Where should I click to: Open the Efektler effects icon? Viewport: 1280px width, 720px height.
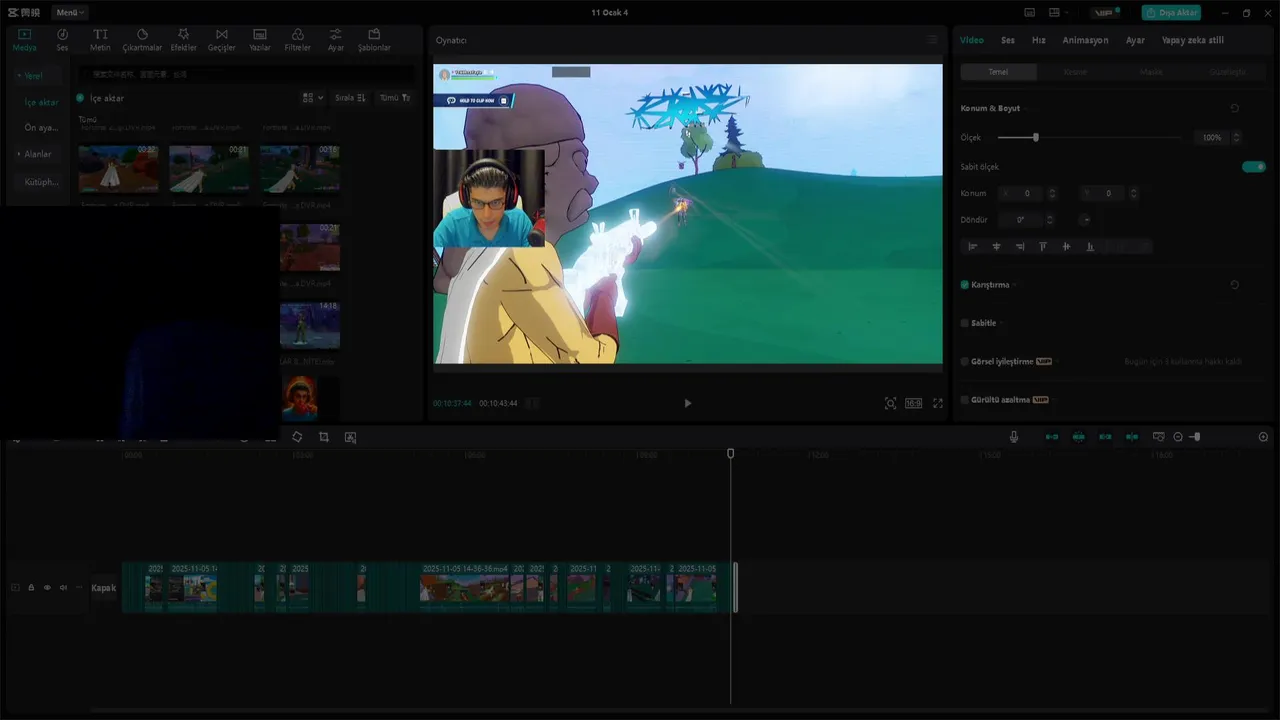point(184,34)
